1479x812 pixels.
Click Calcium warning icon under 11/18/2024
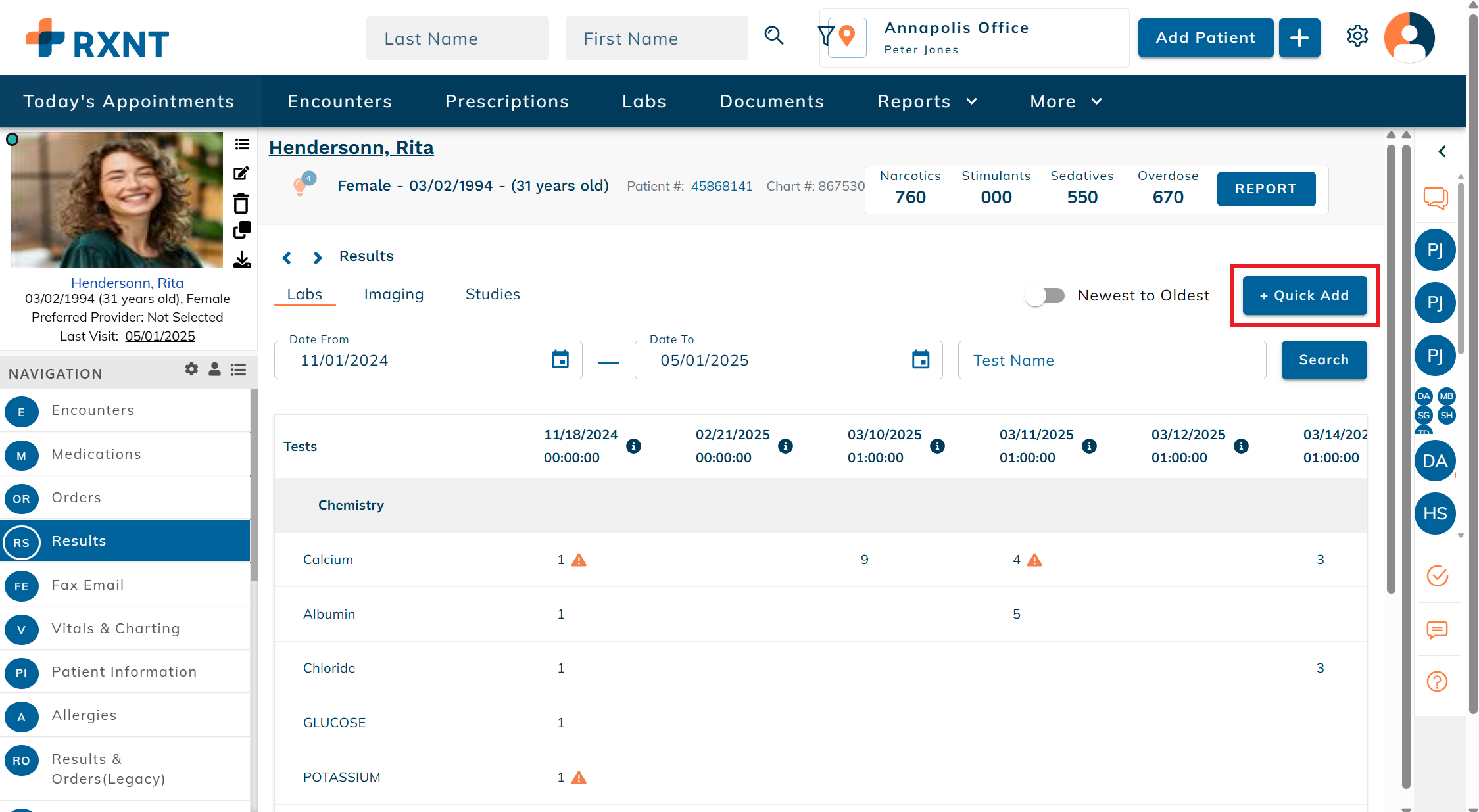579,560
